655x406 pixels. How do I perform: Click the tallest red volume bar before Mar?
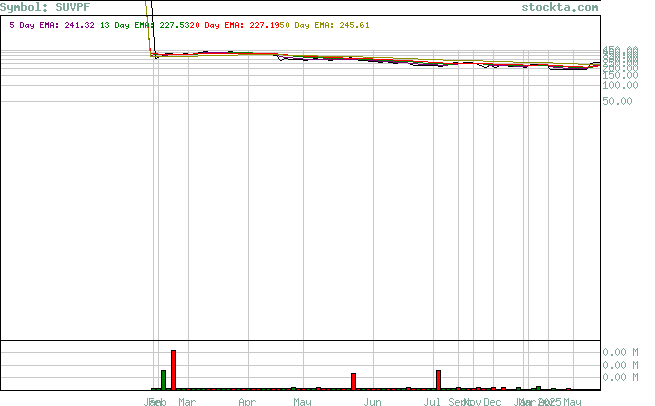pyautogui.click(x=173, y=370)
